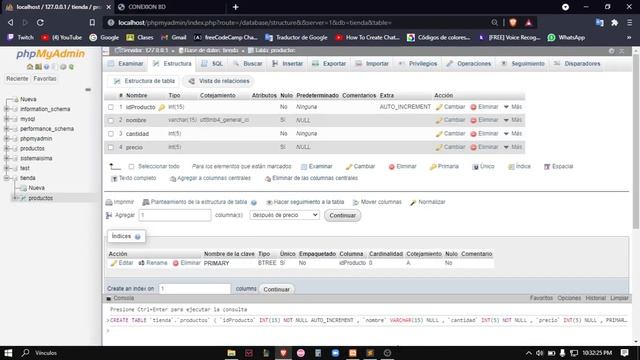Open the notifications icon in system tray
640x360 pixels.
pos(624,353)
